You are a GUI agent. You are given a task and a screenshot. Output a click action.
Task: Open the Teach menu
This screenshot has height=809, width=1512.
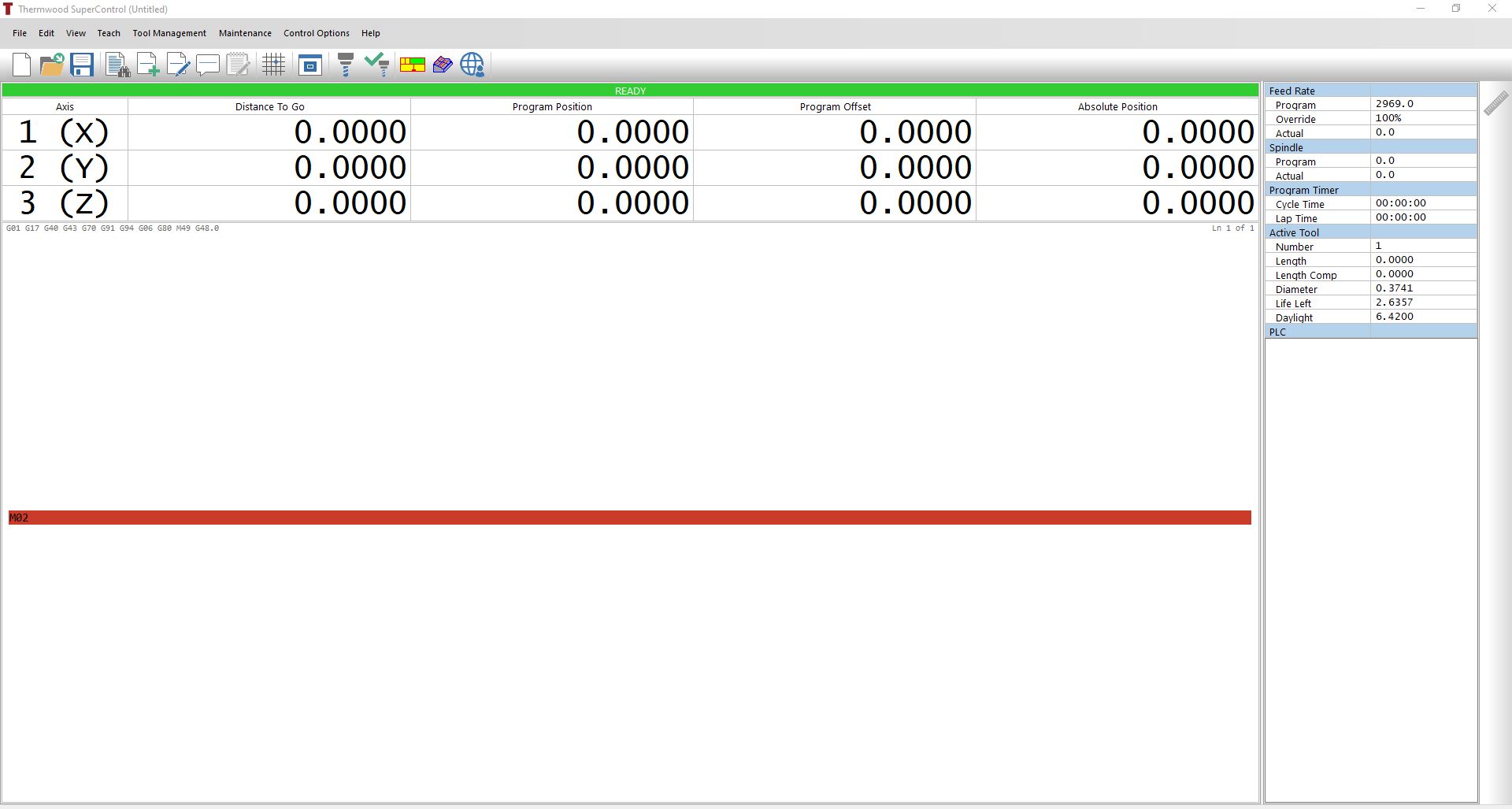pyautogui.click(x=109, y=33)
